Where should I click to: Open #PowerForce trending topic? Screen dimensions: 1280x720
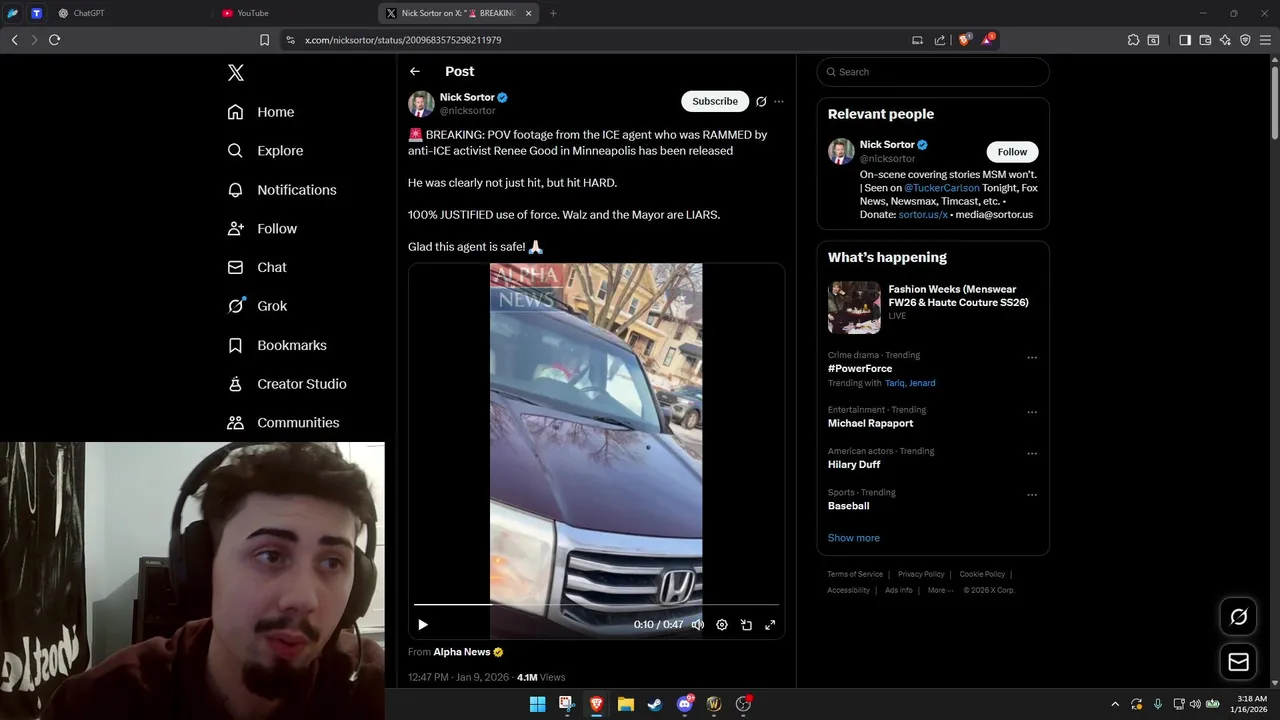tap(860, 369)
